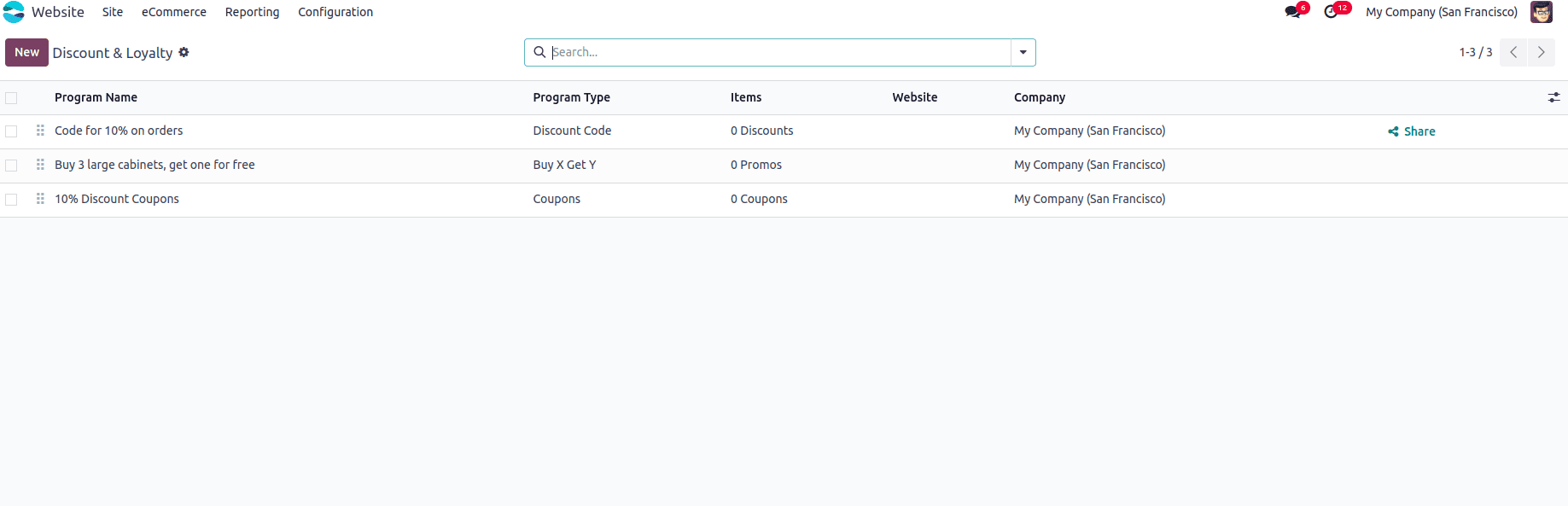
Task: Sort by Program Name column
Action: click(96, 97)
